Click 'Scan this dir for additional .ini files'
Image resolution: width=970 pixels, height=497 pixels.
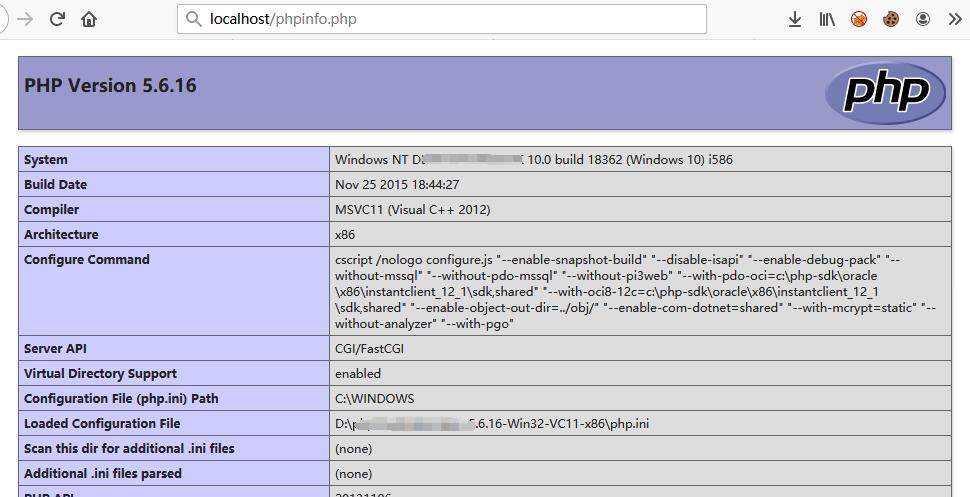coord(129,448)
